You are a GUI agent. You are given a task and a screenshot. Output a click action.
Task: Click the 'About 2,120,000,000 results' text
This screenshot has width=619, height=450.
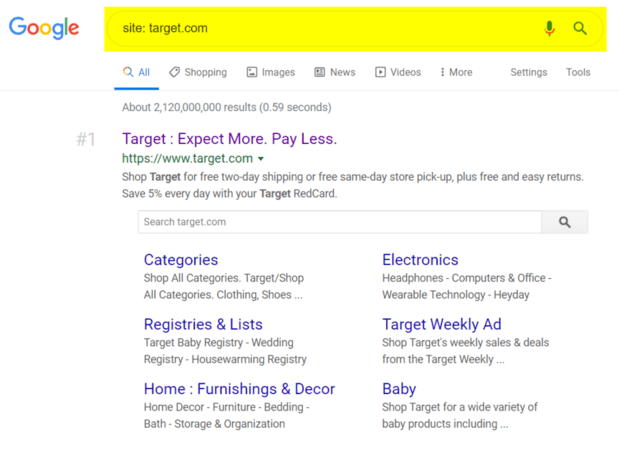pyautogui.click(x=227, y=107)
